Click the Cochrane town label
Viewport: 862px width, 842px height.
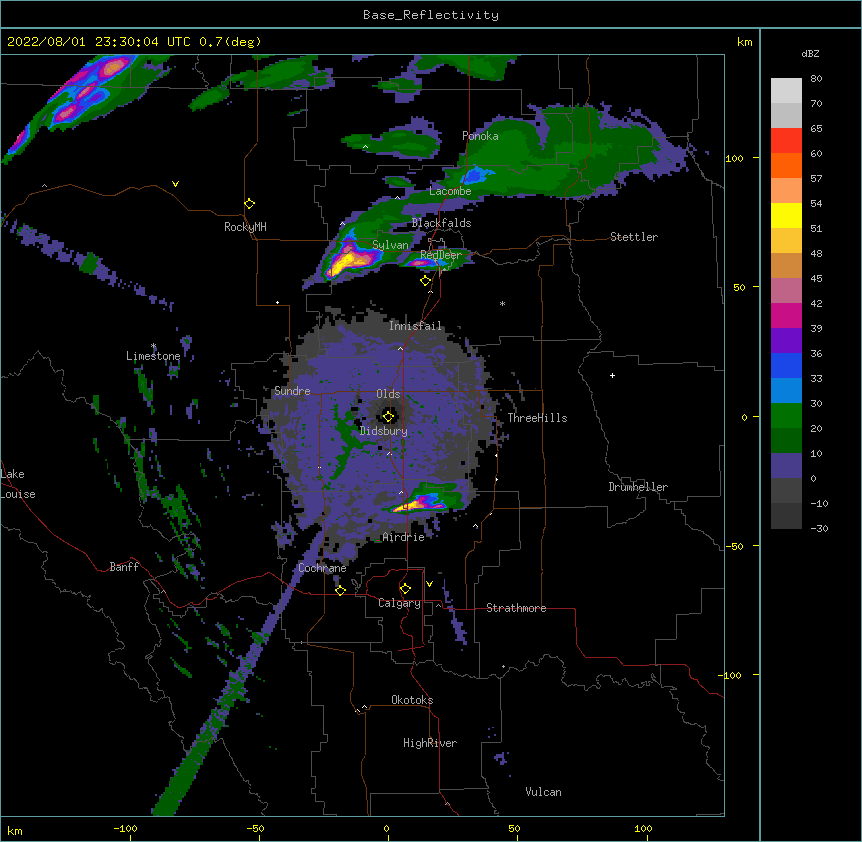click(322, 568)
